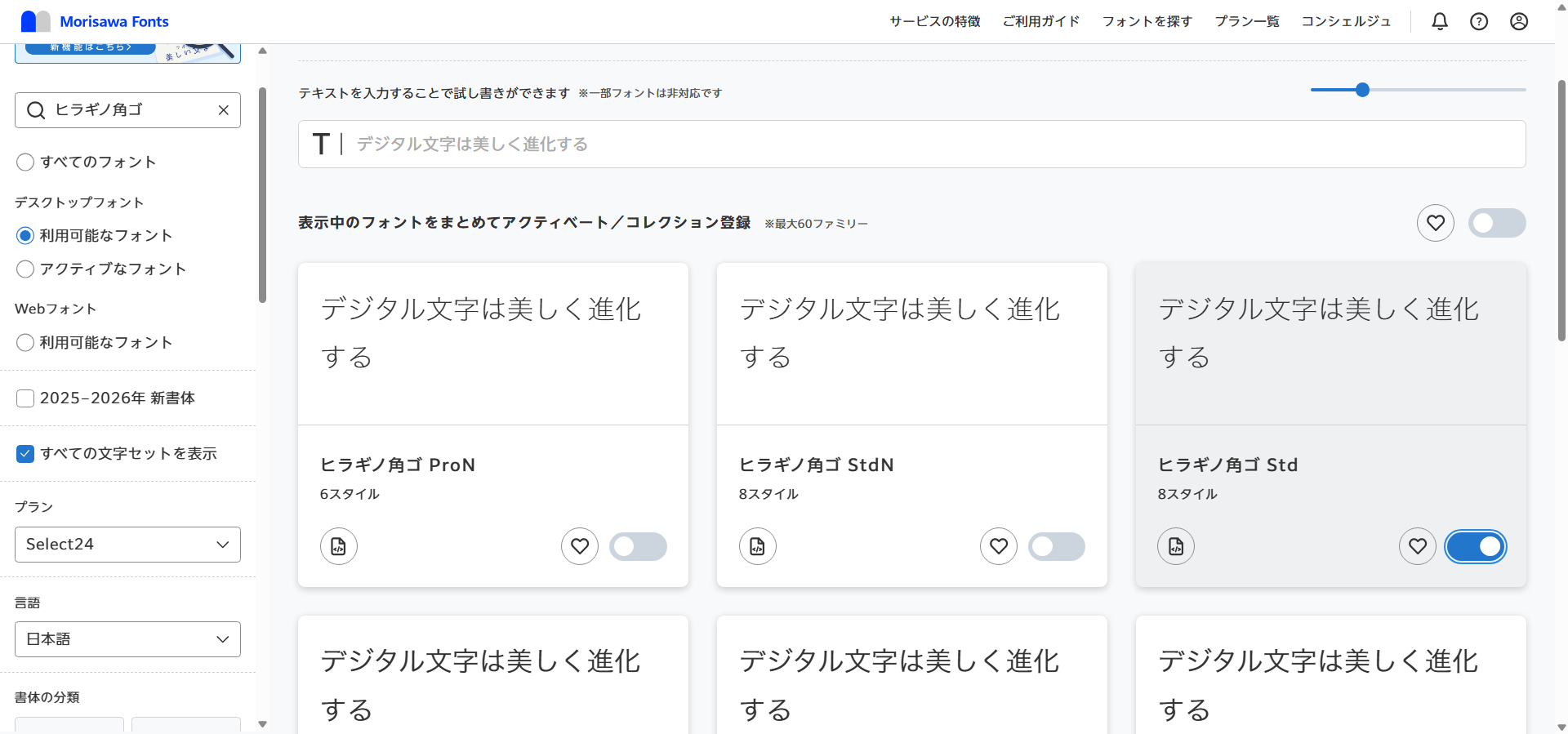The height and width of the screenshot is (734, 1568).
Task: Select the すべてのフォント radio option
Action: click(x=25, y=162)
